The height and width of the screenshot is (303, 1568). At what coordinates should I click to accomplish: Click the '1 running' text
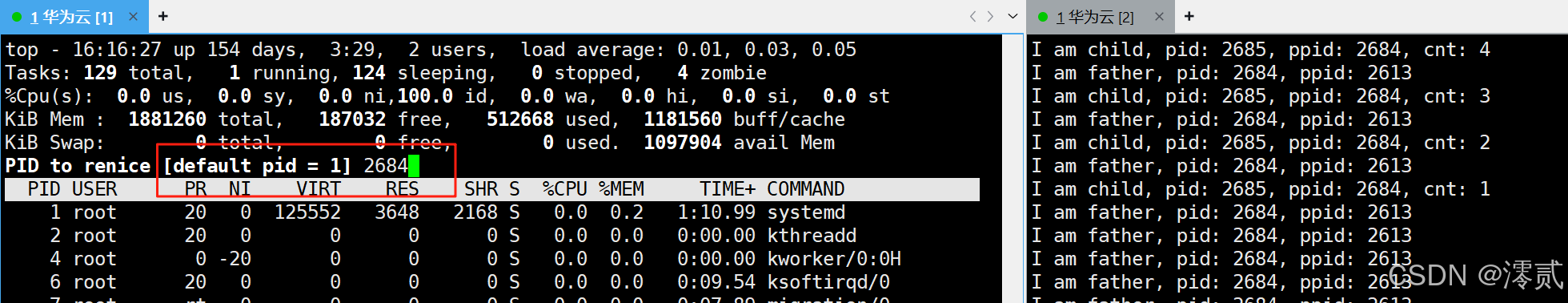(x=279, y=73)
